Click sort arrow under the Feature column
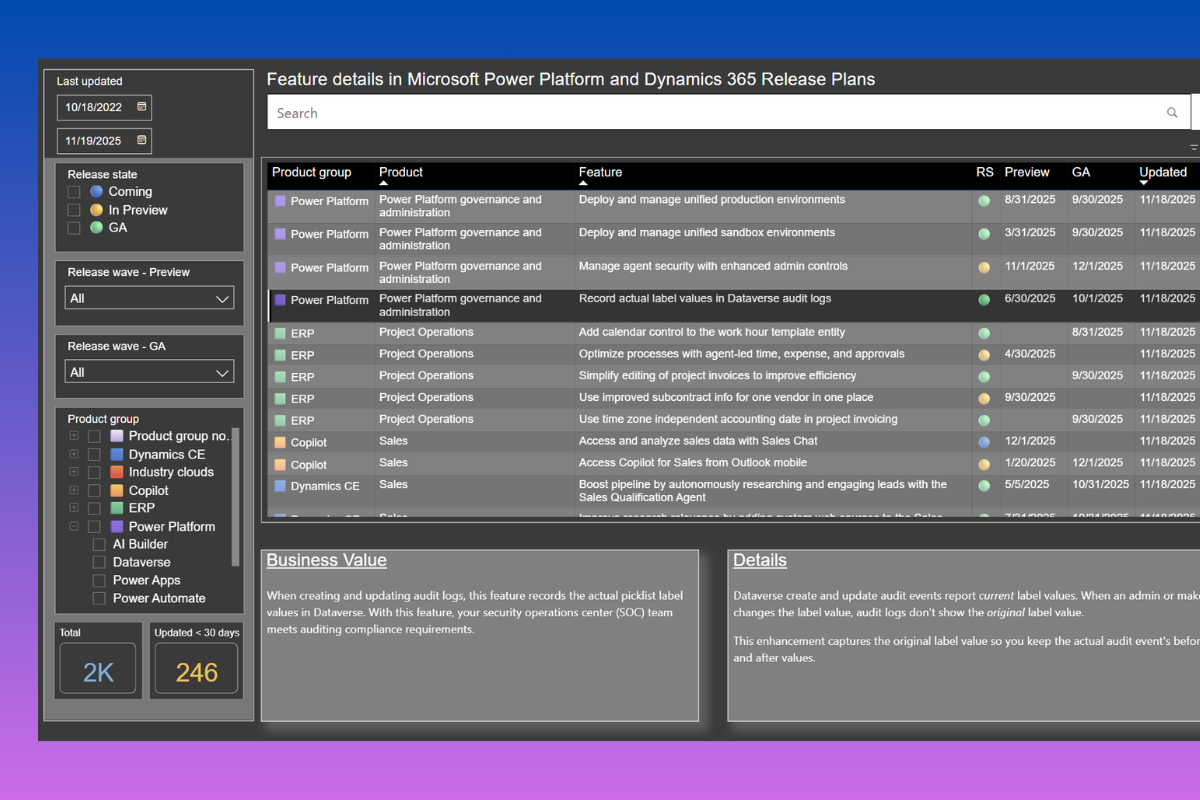1200x800 pixels. click(584, 184)
